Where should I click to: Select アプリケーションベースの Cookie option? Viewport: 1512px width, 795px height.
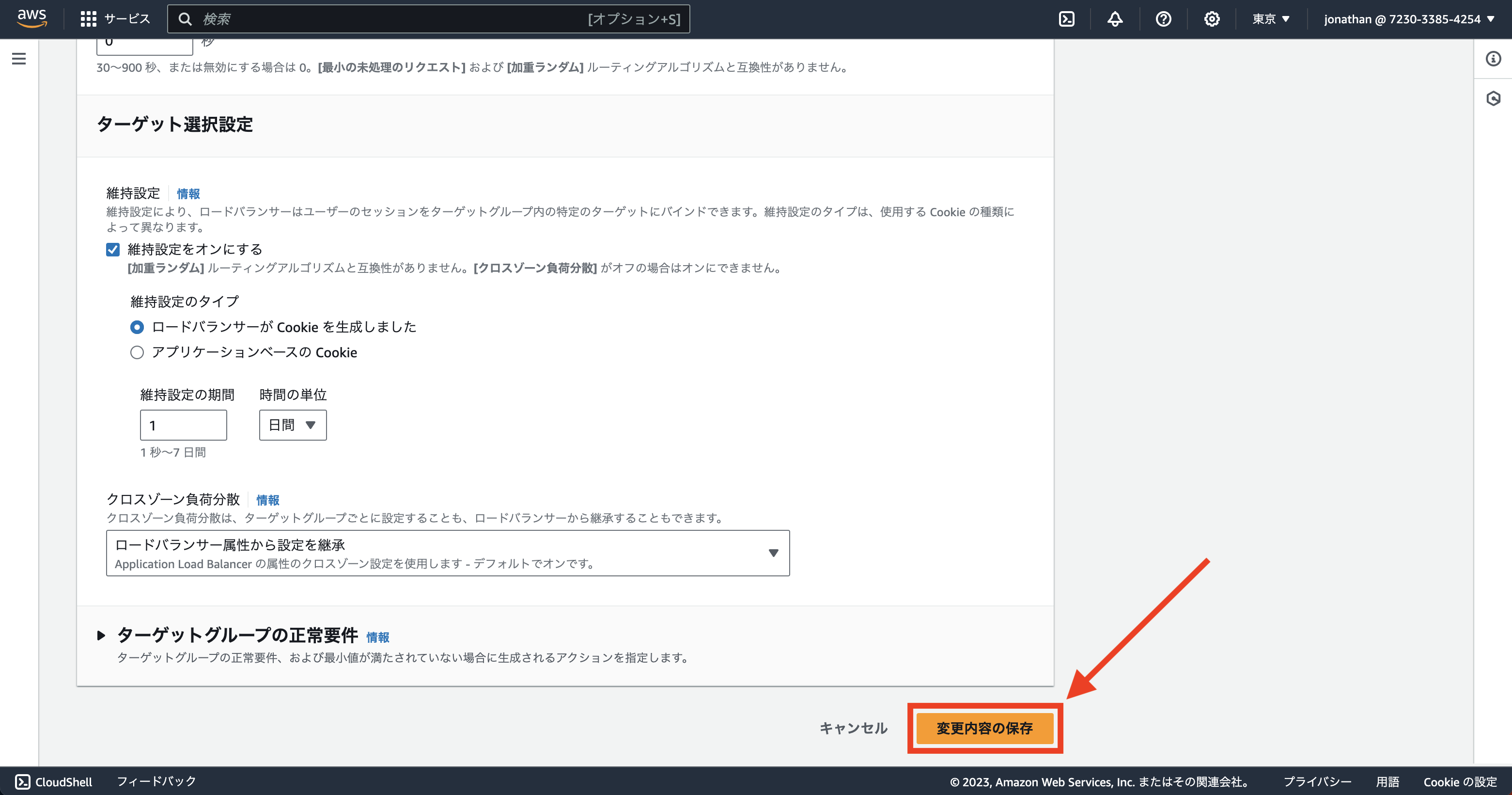pyautogui.click(x=137, y=352)
